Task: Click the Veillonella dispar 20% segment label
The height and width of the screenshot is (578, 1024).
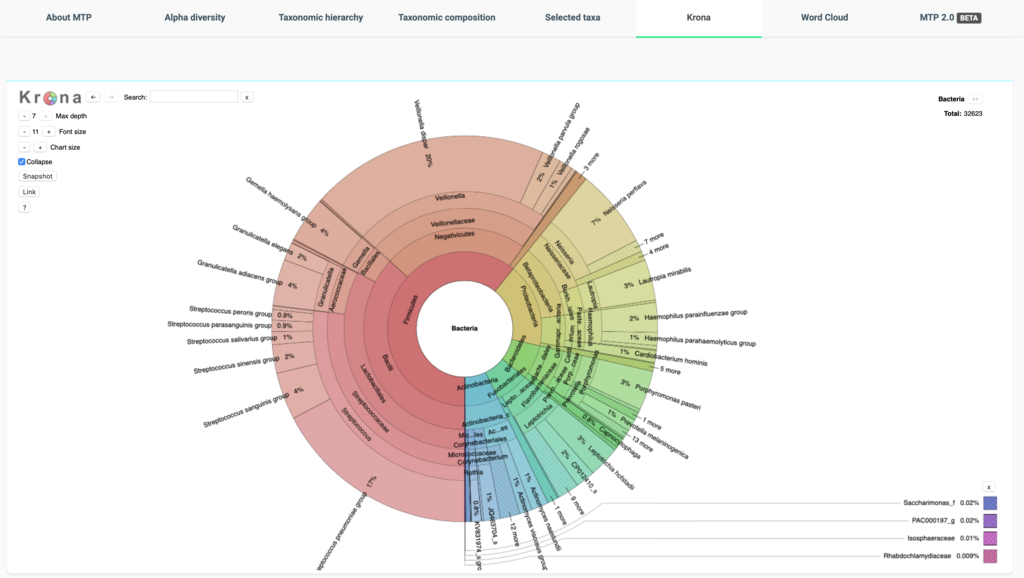Action: coord(423,133)
